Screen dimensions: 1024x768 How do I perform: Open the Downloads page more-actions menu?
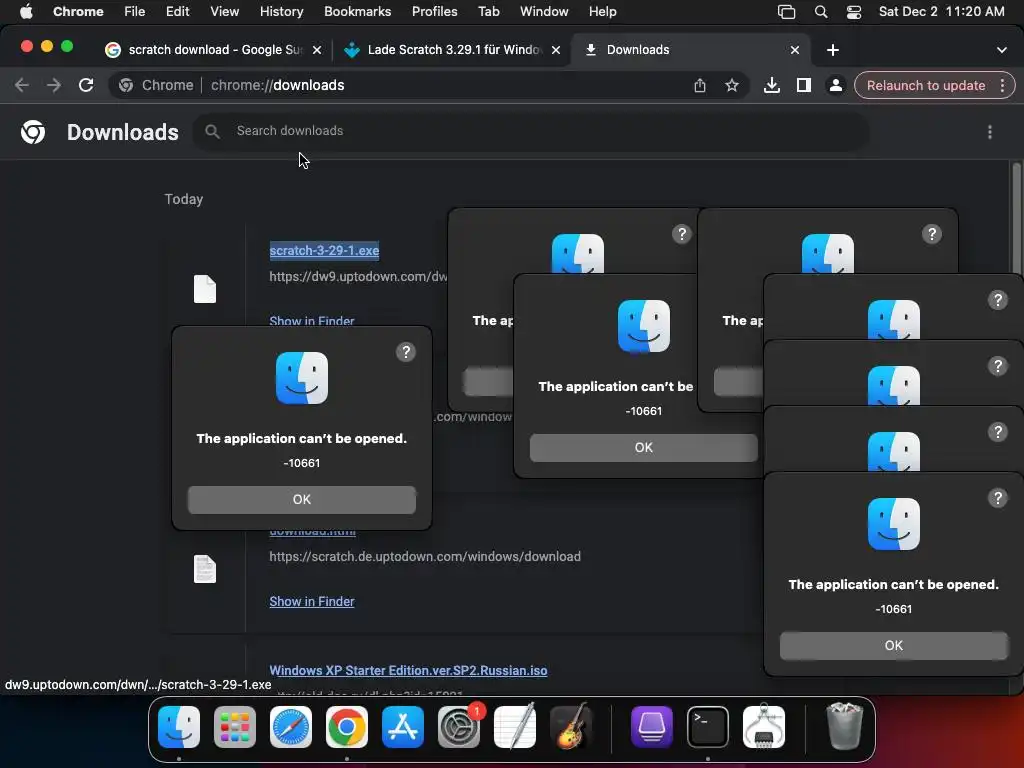990,132
